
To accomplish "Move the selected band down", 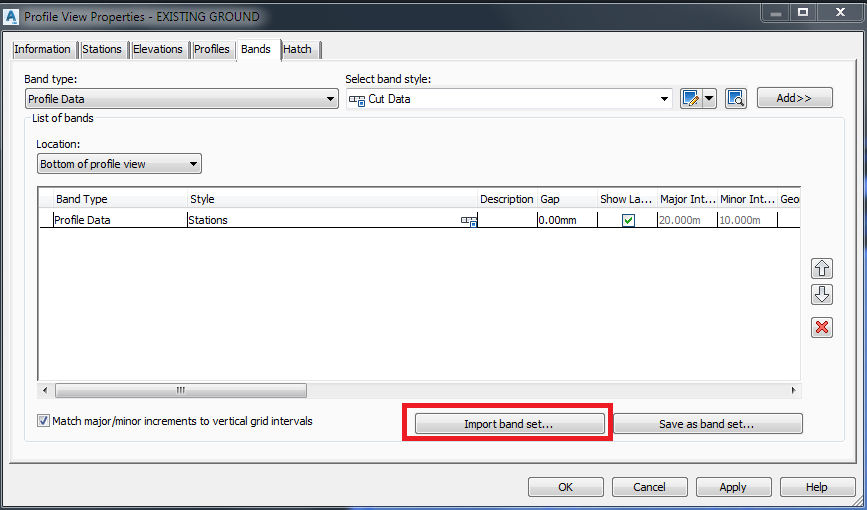I will (822, 294).
